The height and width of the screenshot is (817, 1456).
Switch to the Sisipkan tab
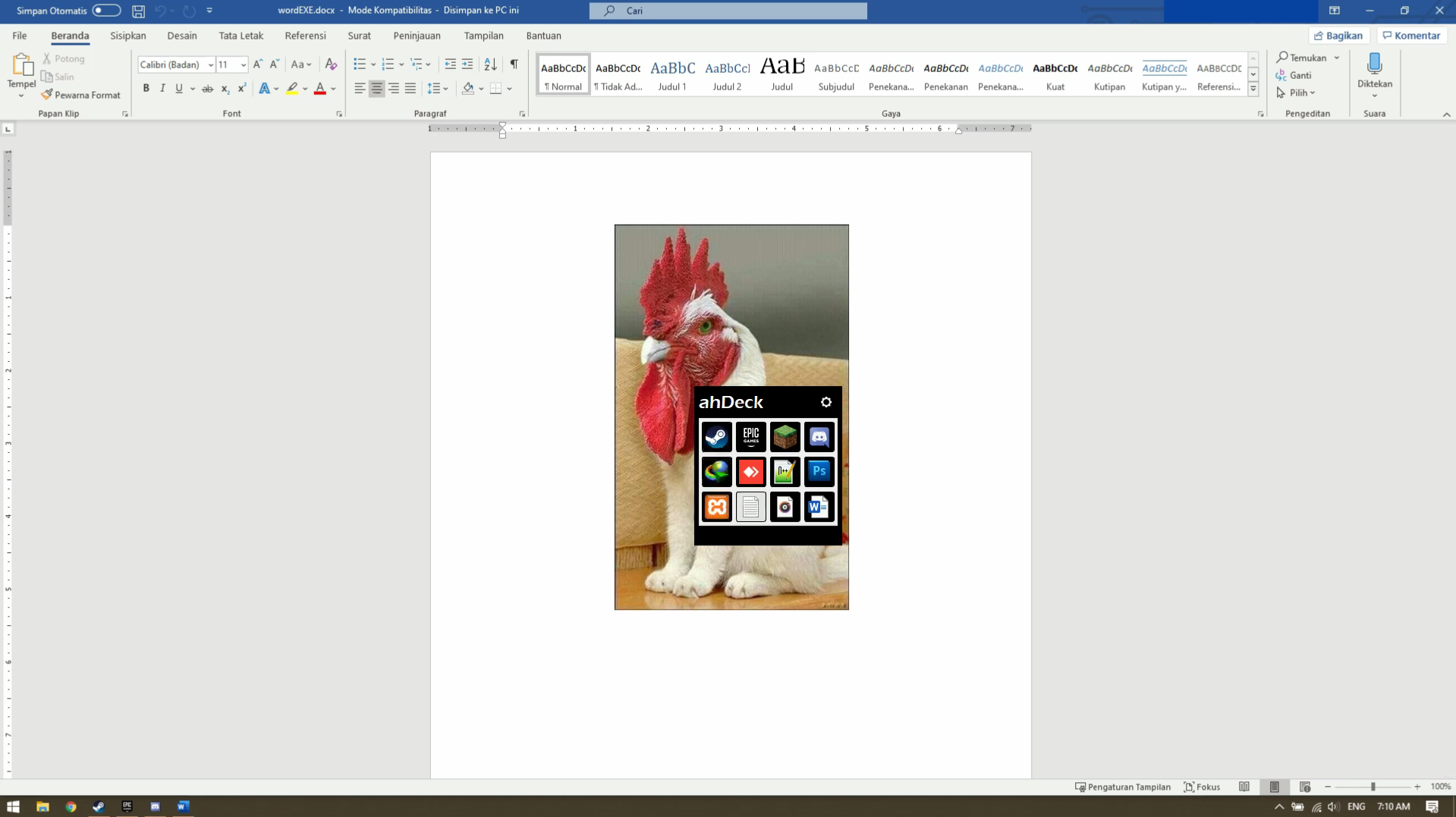click(128, 36)
